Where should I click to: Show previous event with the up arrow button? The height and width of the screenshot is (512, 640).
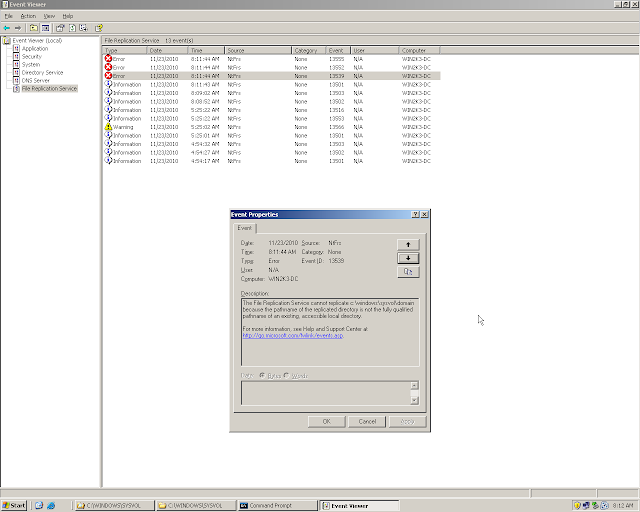408,245
